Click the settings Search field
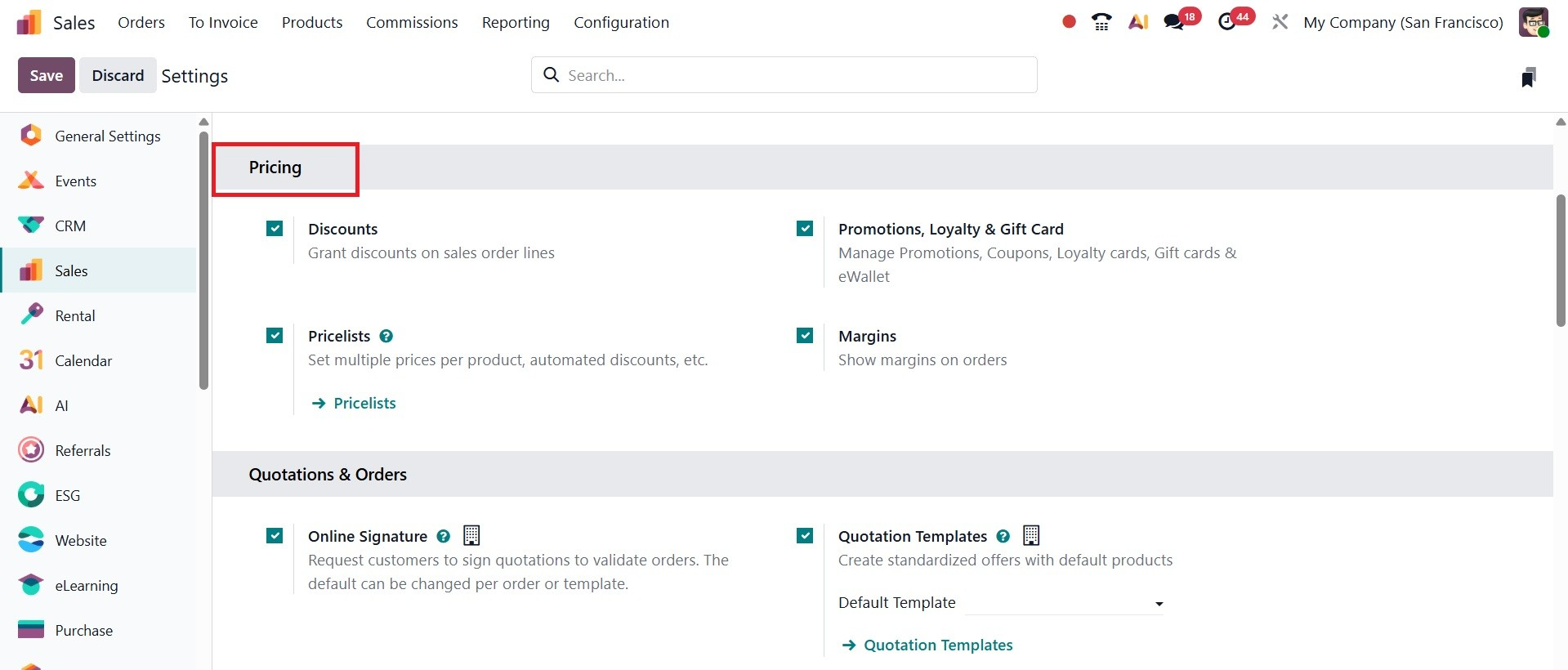The width and height of the screenshot is (1568, 670). 784,75
